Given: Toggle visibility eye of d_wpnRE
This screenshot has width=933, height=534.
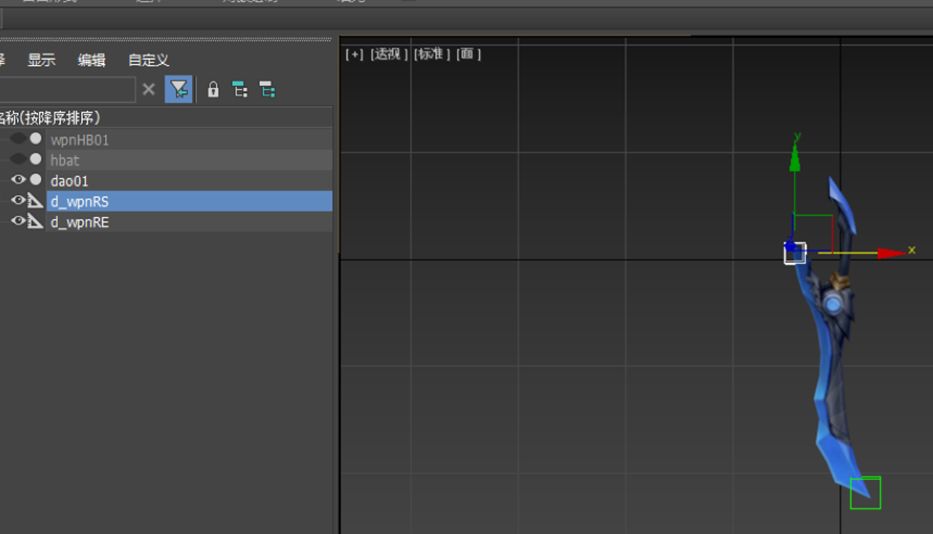Looking at the screenshot, I should tap(18, 220).
